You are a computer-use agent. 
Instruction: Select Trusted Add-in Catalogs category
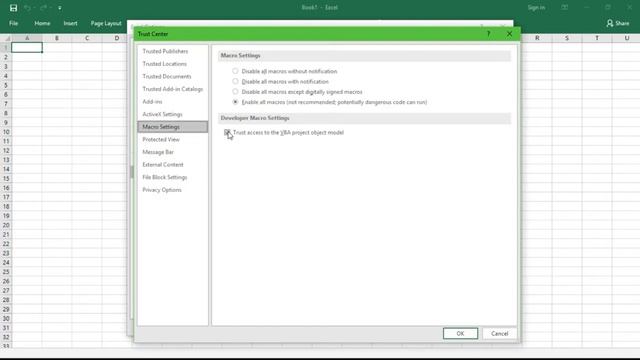pos(173,89)
